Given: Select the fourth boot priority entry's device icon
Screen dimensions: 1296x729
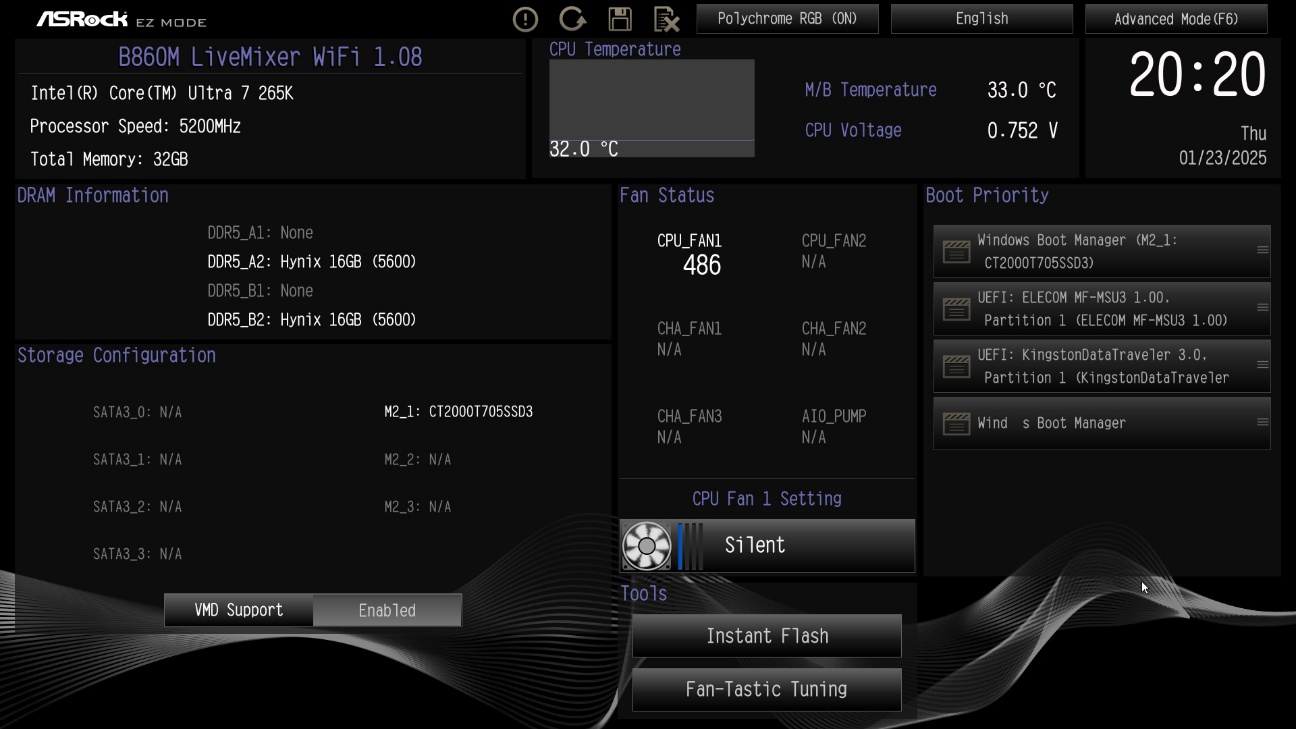Looking at the screenshot, I should pos(956,423).
